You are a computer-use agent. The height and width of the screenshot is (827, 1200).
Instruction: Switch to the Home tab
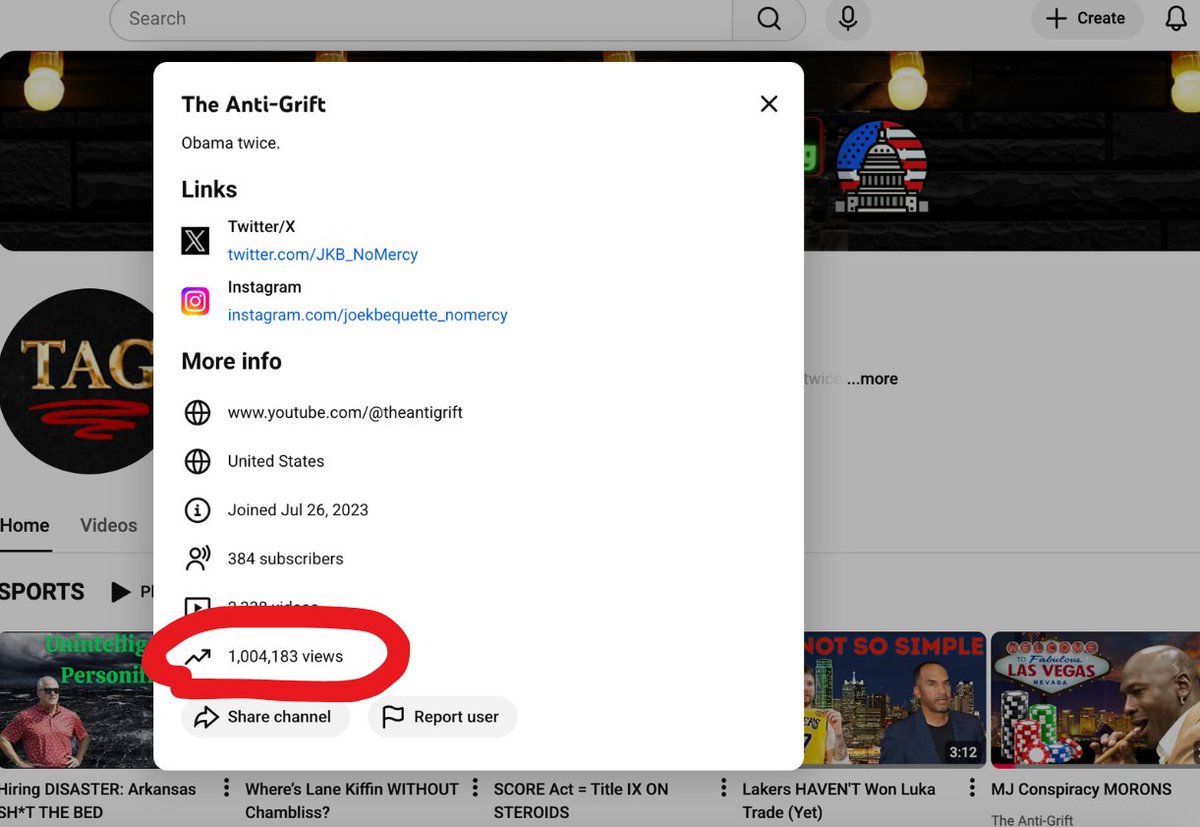coord(25,526)
